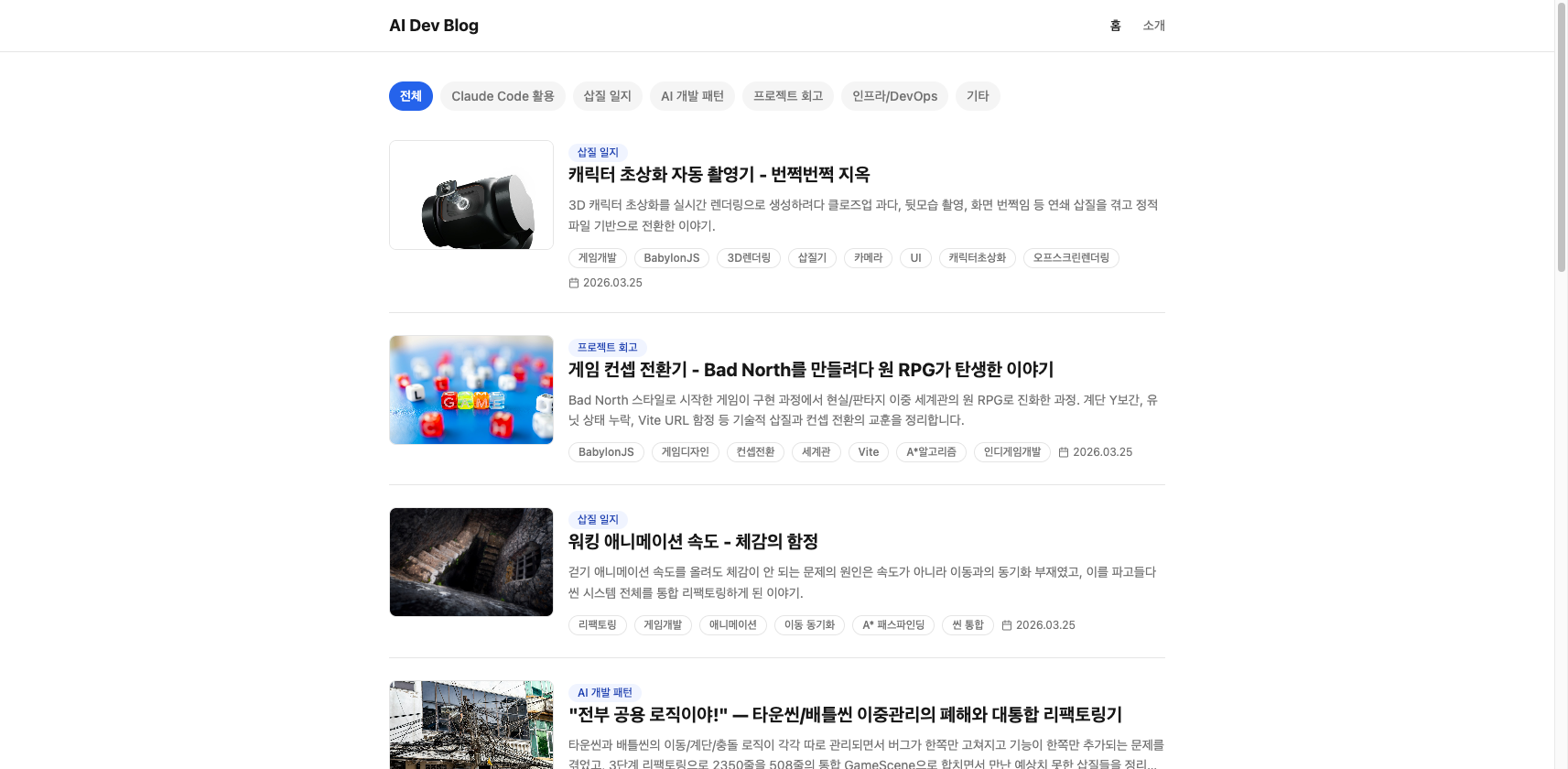Choose the 인프라/DevOps category filter
1568x769 pixels.
click(894, 96)
